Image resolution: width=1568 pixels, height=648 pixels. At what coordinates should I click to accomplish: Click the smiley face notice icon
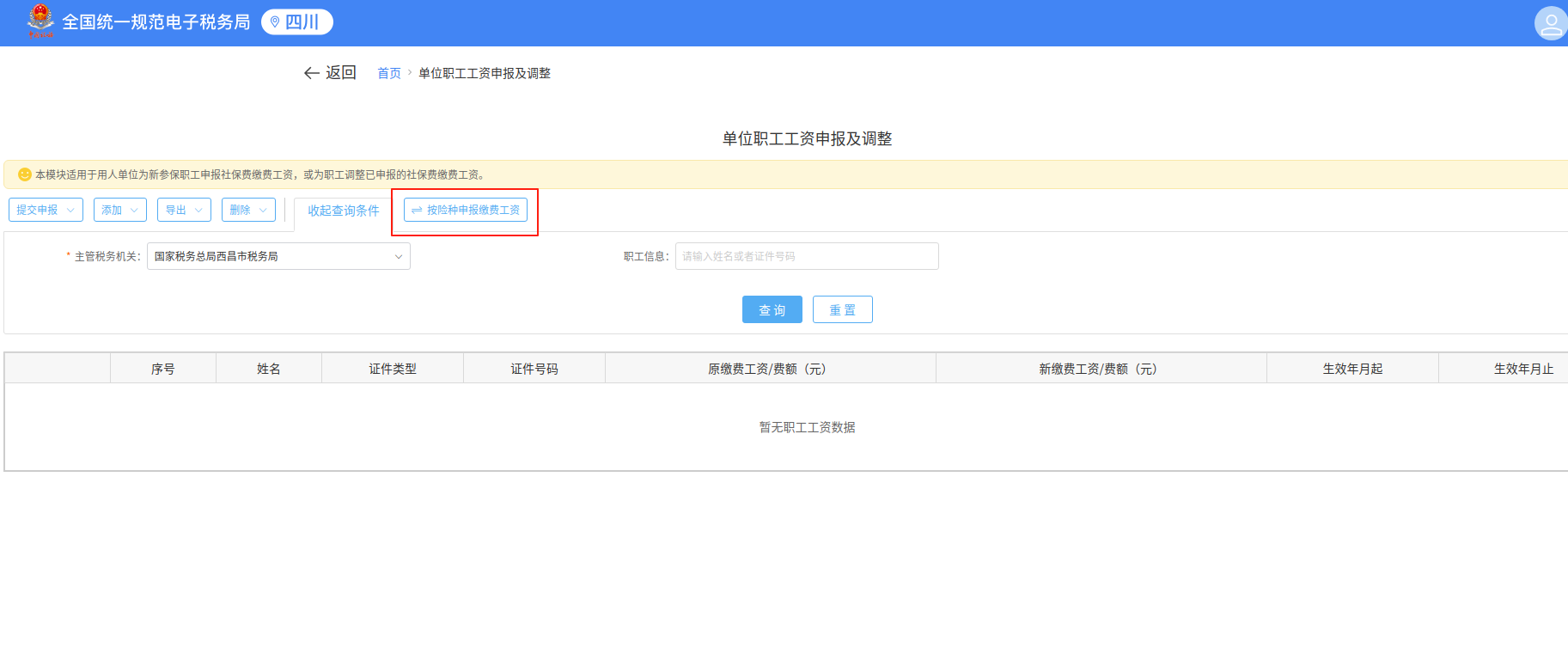(25, 174)
